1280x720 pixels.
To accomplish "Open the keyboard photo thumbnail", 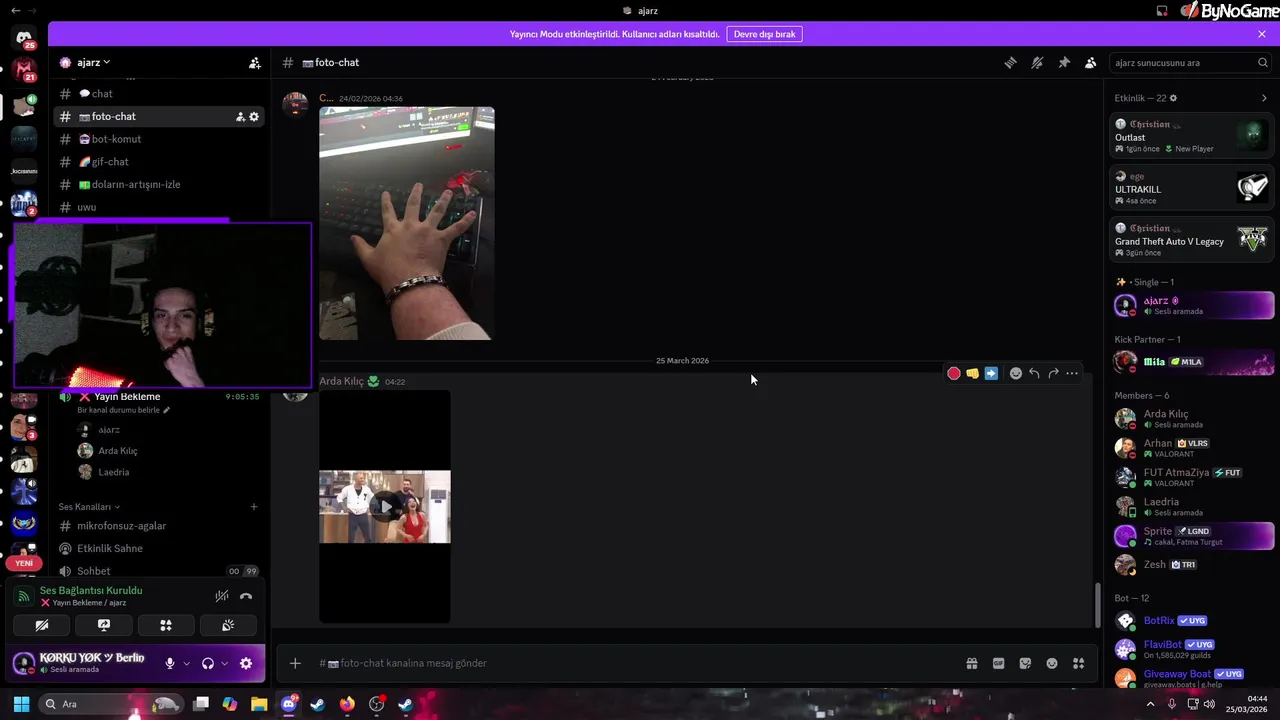I will coord(407,223).
